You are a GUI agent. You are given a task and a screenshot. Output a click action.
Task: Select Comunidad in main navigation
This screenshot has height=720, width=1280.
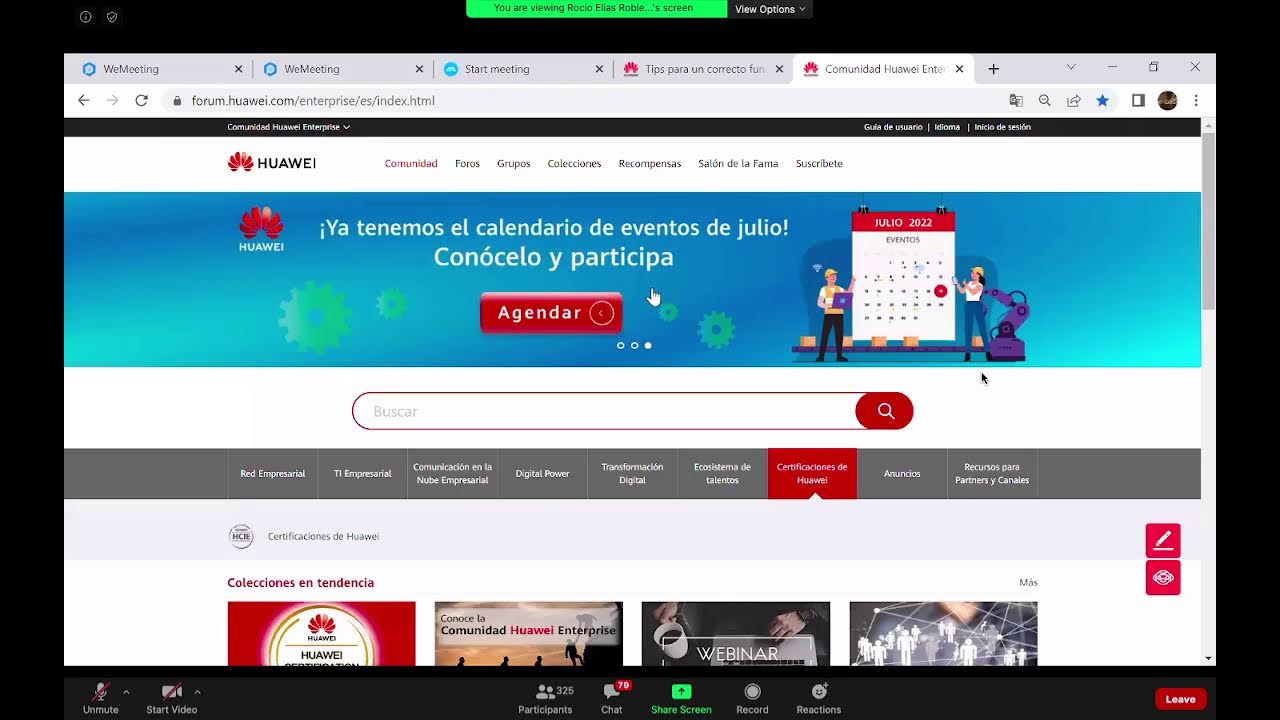point(411,163)
